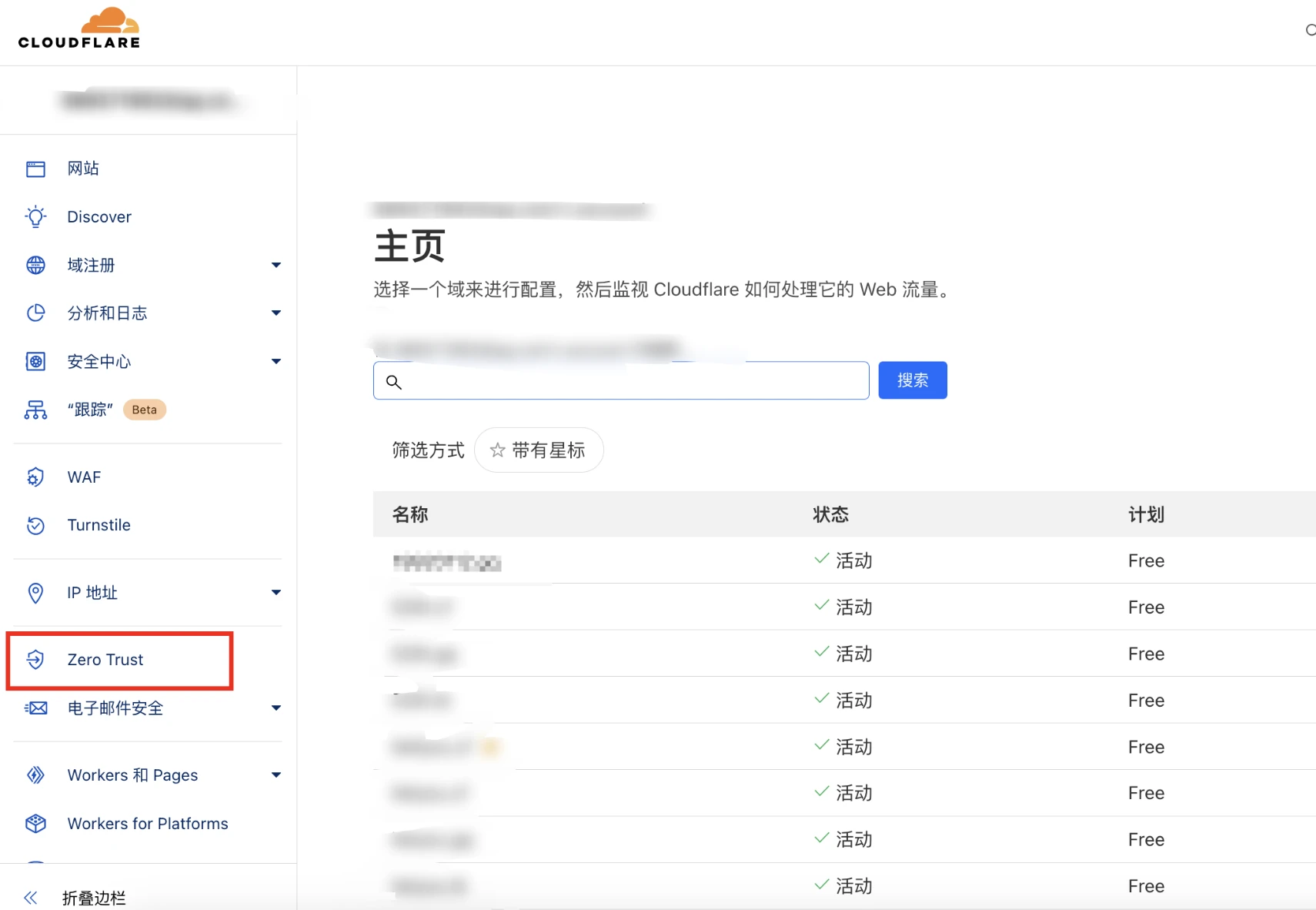Expand the Workers 和 Pages dropdown arrow
The height and width of the screenshot is (910, 1316).
coord(276,775)
